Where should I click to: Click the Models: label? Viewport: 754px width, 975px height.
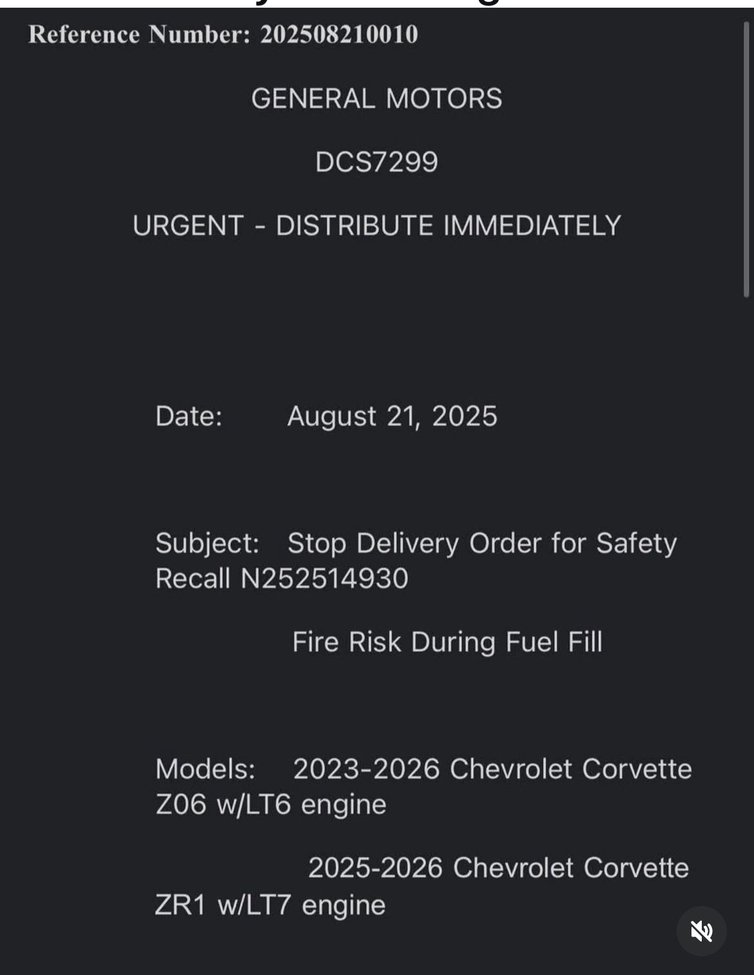[205, 769]
